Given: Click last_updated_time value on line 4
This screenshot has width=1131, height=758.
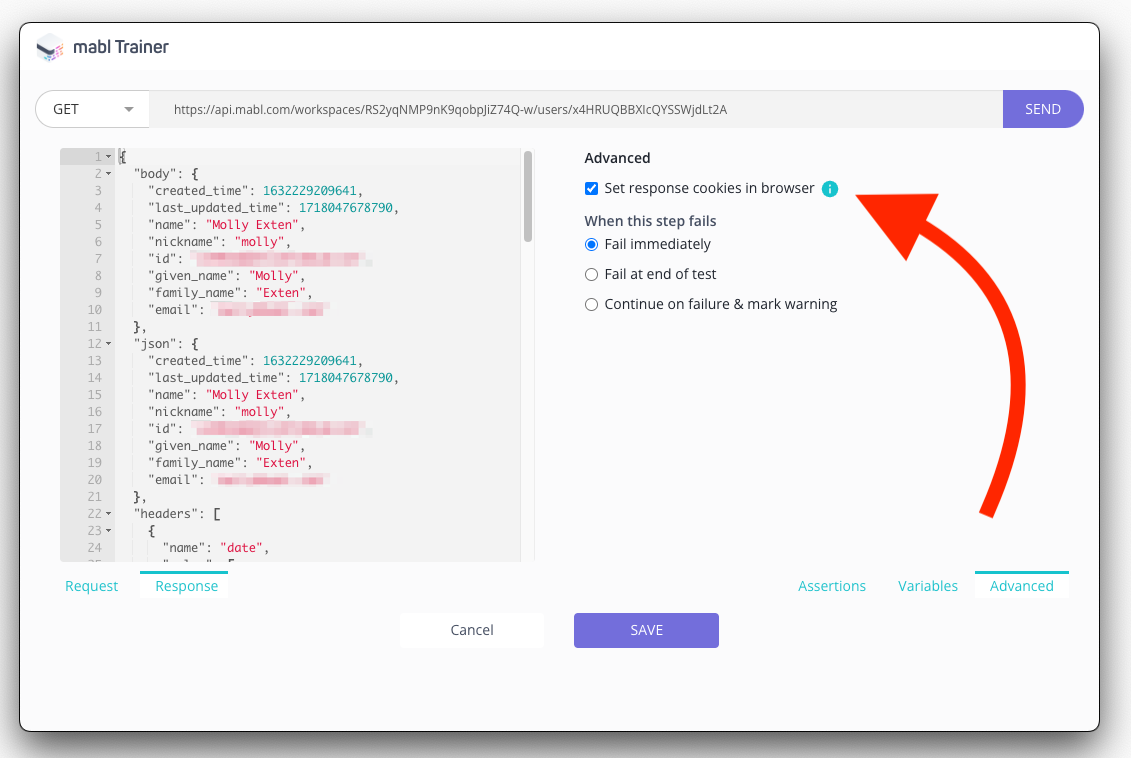Looking at the screenshot, I should [346, 208].
